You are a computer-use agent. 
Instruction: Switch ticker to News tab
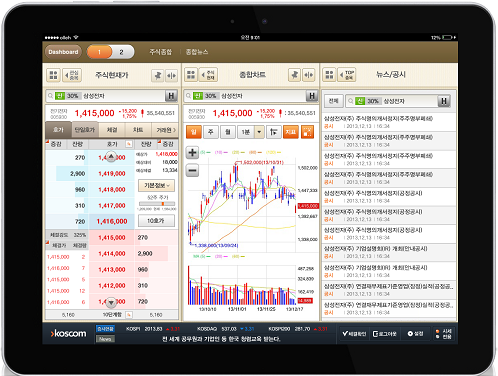[x=105, y=339]
